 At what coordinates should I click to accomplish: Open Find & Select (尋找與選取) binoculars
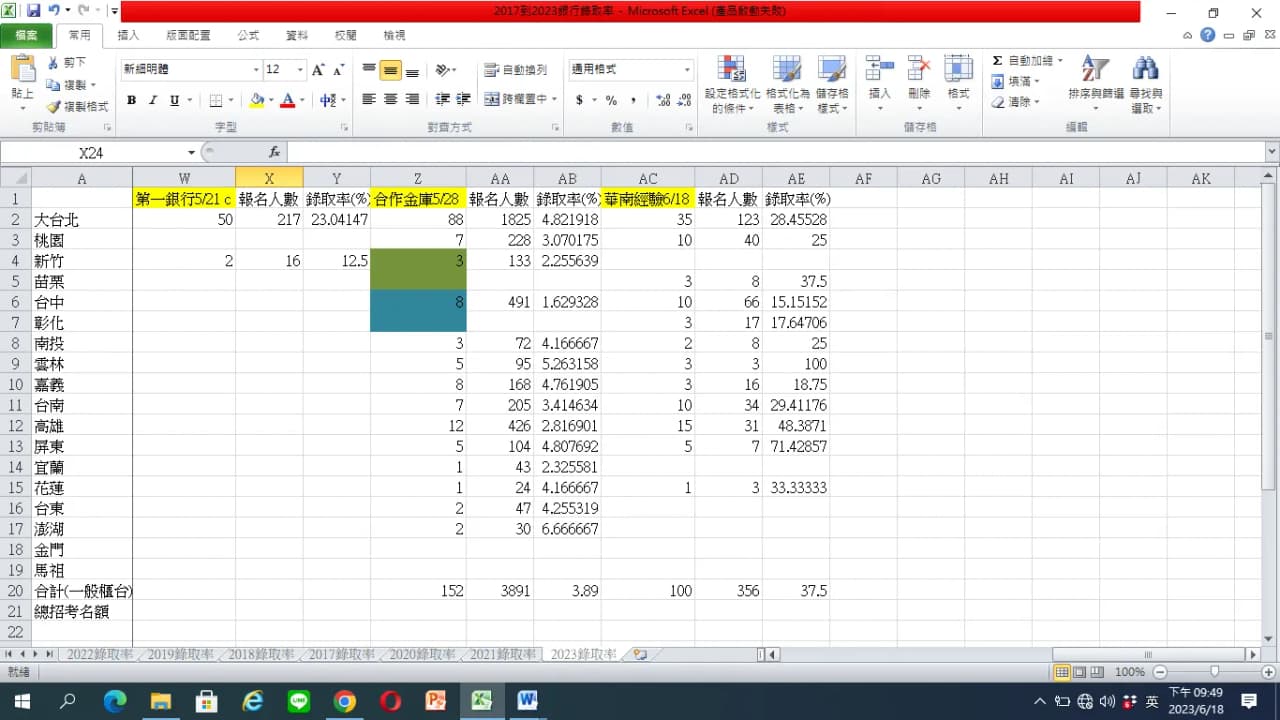(x=1146, y=84)
